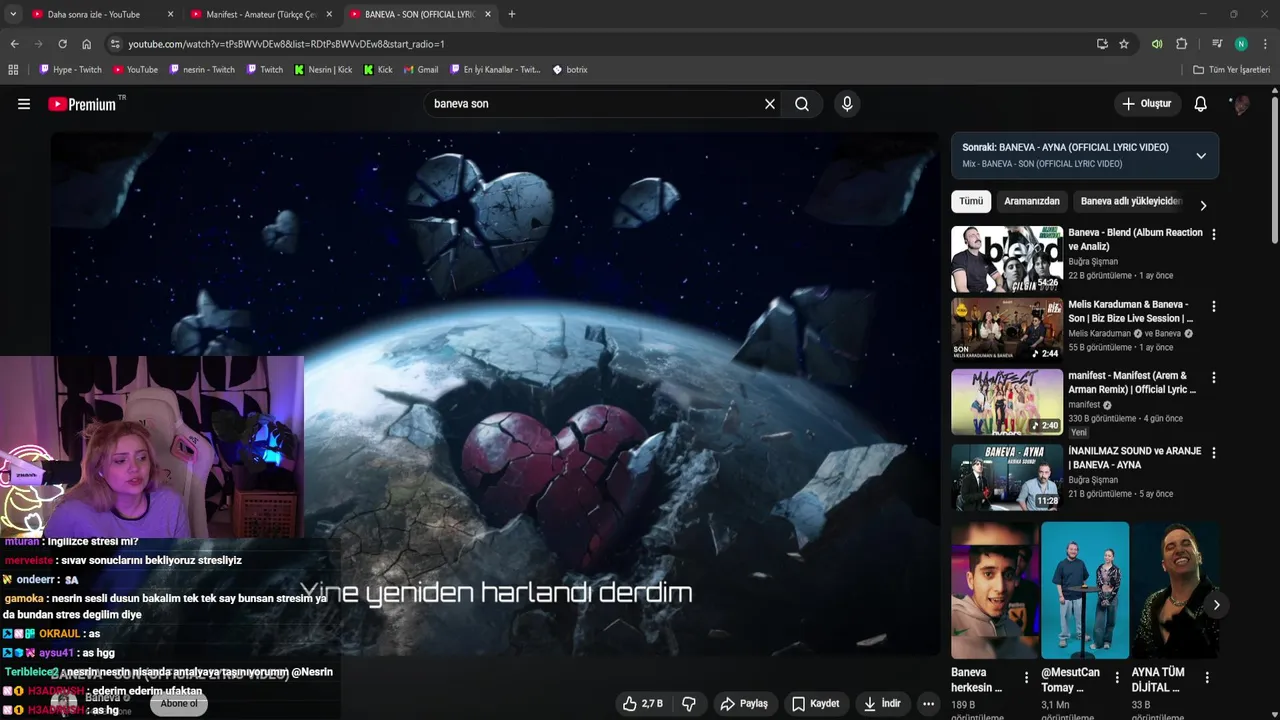This screenshot has height=720, width=1280.
Task: Select Baneva adlı yükleyiciden chip
Action: click(x=1131, y=202)
